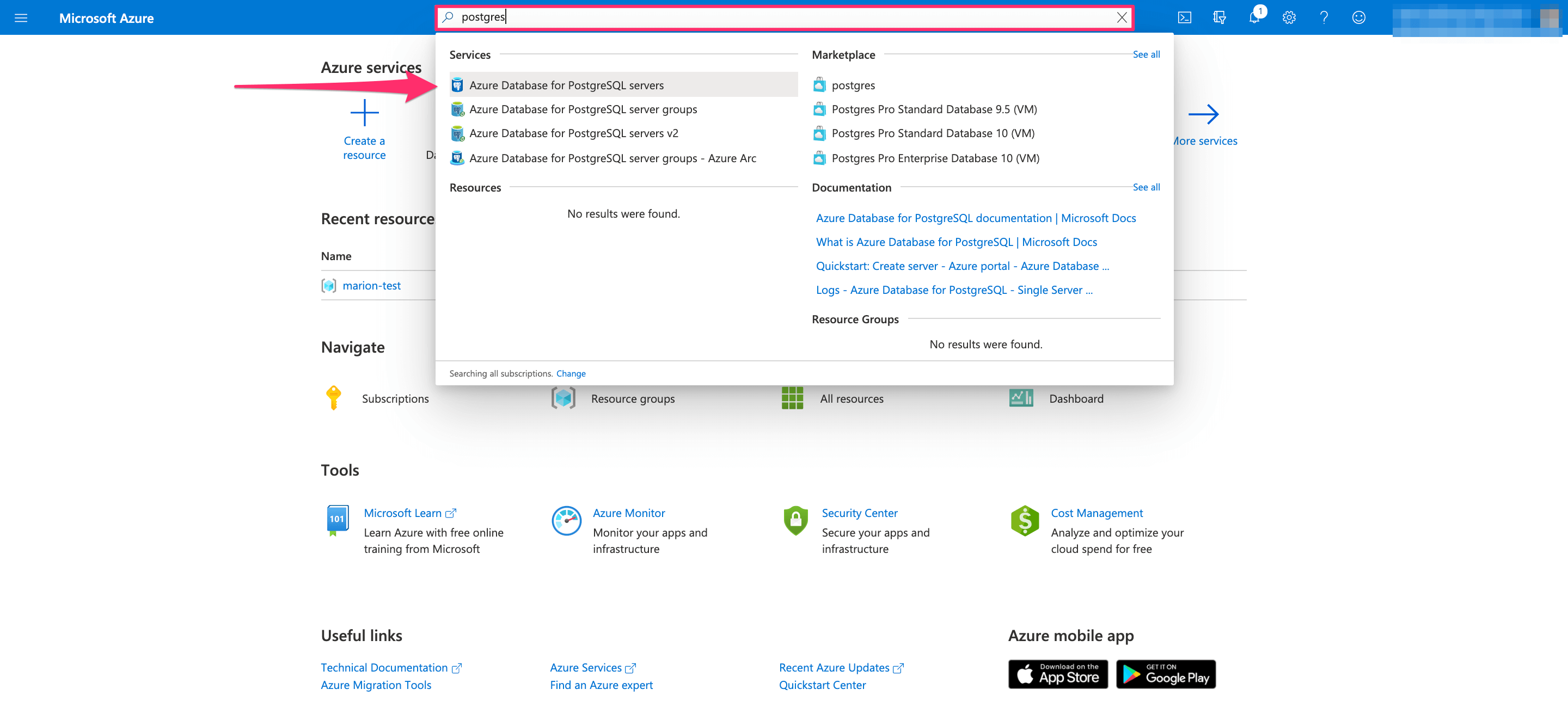Image resolution: width=1568 pixels, height=714 pixels.
Task: Open Cloud Shell from top bar
Action: (1184, 17)
